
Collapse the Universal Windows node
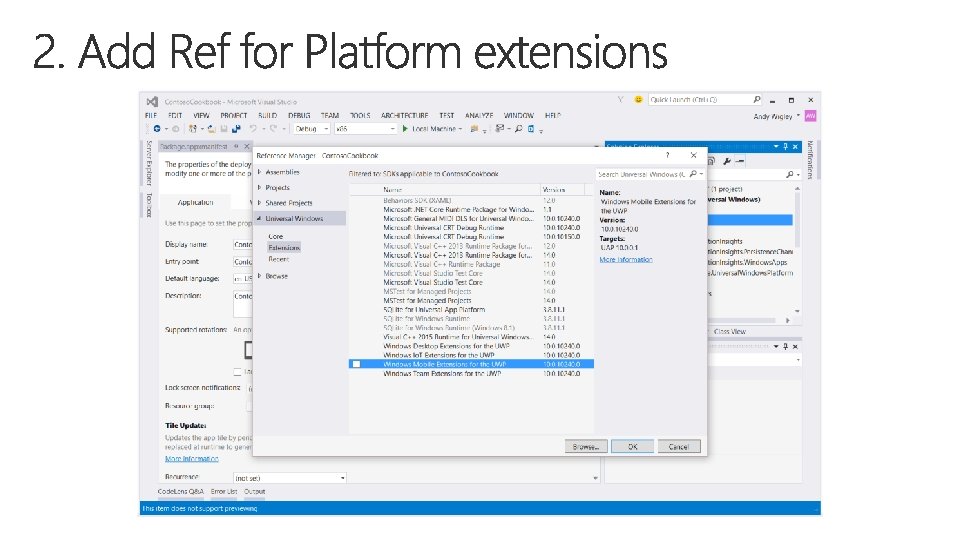click(x=260, y=218)
